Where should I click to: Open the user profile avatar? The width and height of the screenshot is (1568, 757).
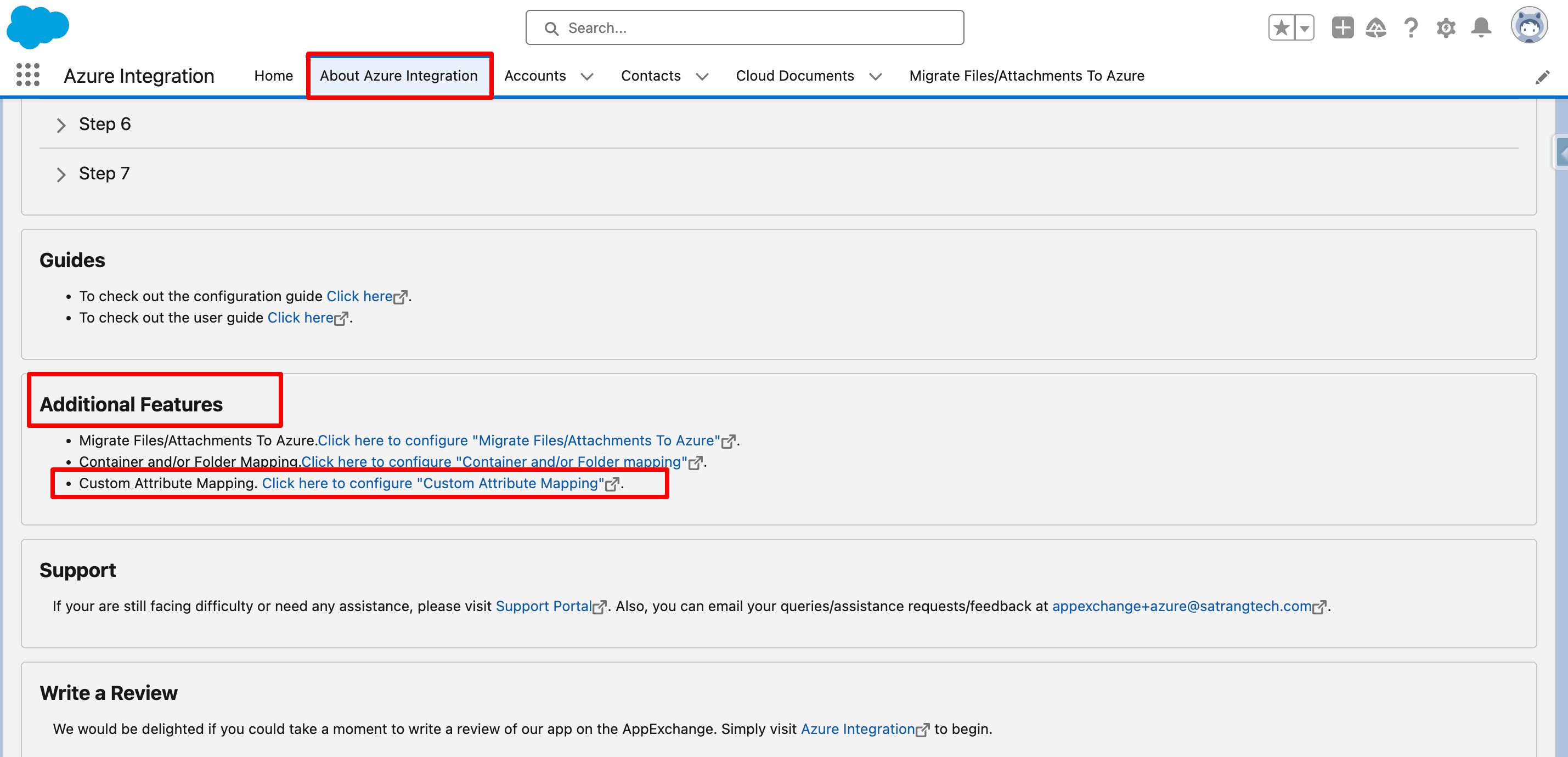1528,26
